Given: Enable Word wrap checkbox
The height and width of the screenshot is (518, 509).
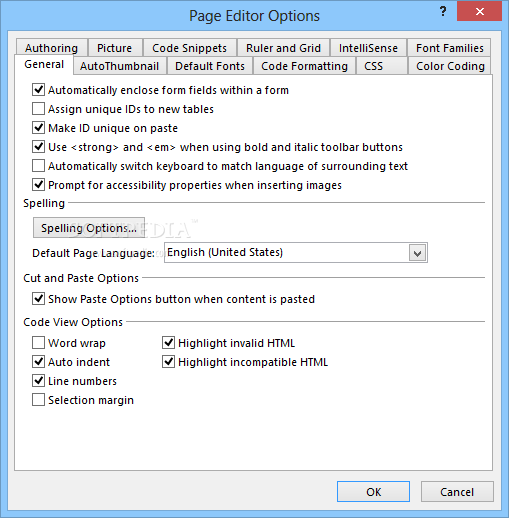Looking at the screenshot, I should click(38, 343).
